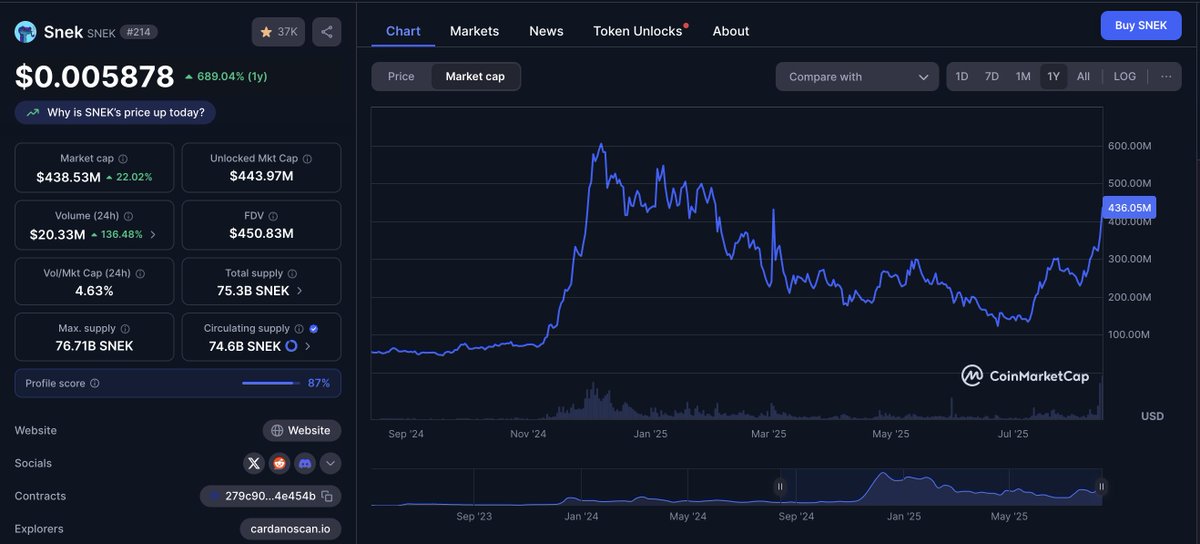Open the Chart tab

pos(403,31)
